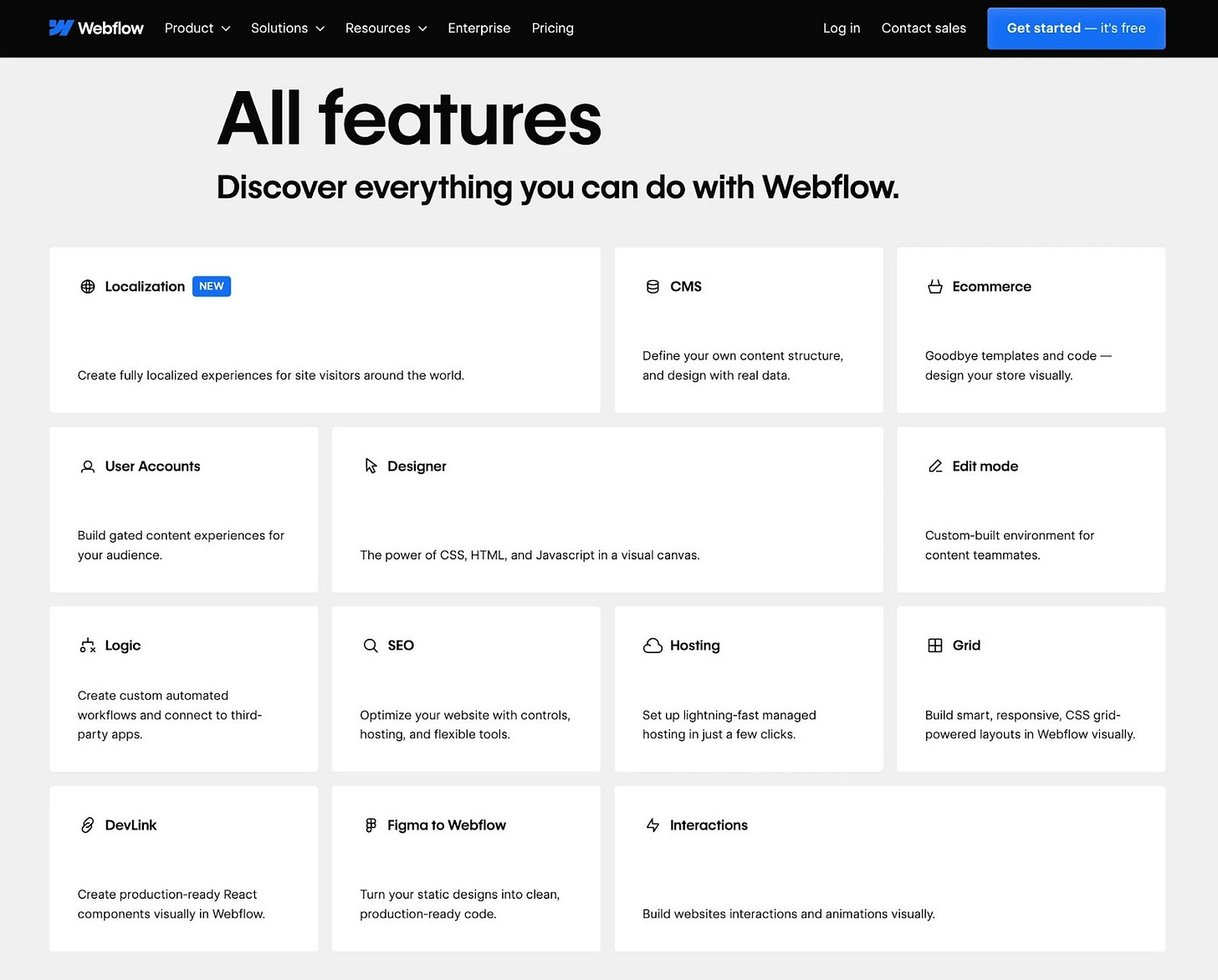Screen dimensions: 1218x980
Task: Click the Designer cursor icon
Action: click(x=371, y=466)
